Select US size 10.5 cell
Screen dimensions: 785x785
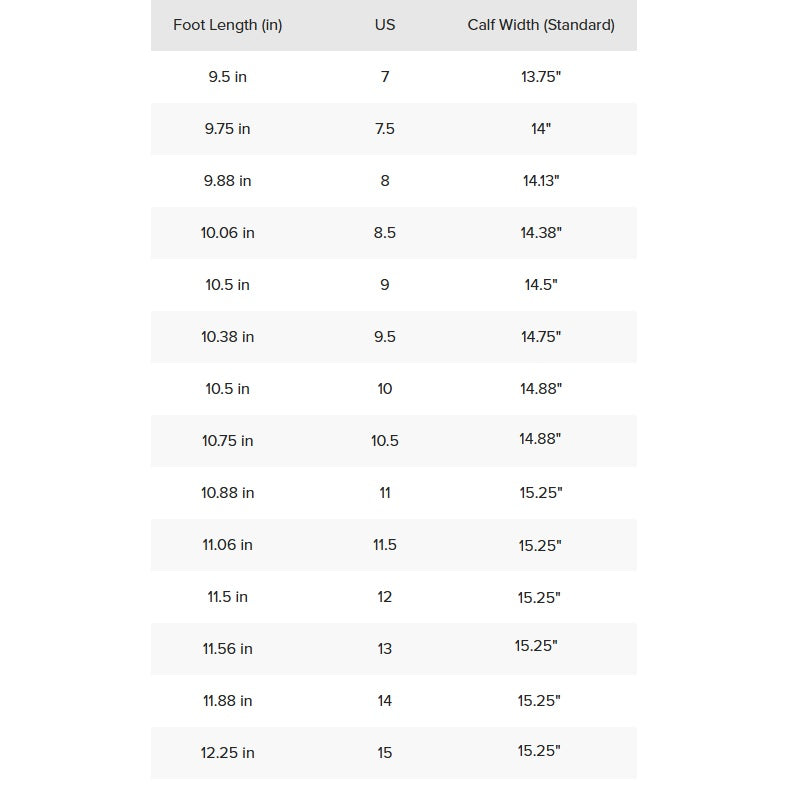[384, 441]
